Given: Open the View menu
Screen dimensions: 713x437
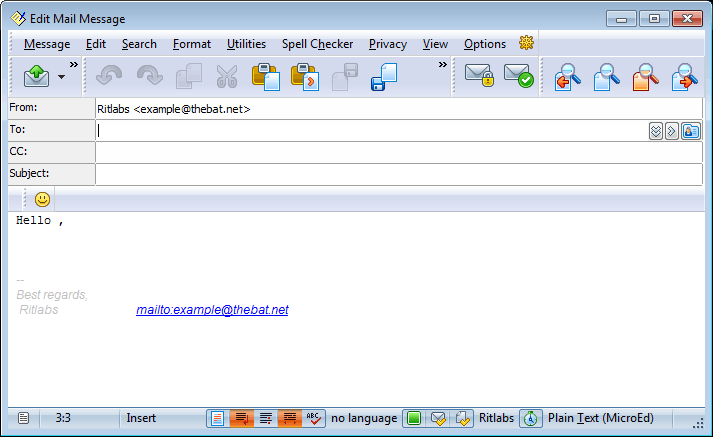Looking at the screenshot, I should tap(435, 44).
